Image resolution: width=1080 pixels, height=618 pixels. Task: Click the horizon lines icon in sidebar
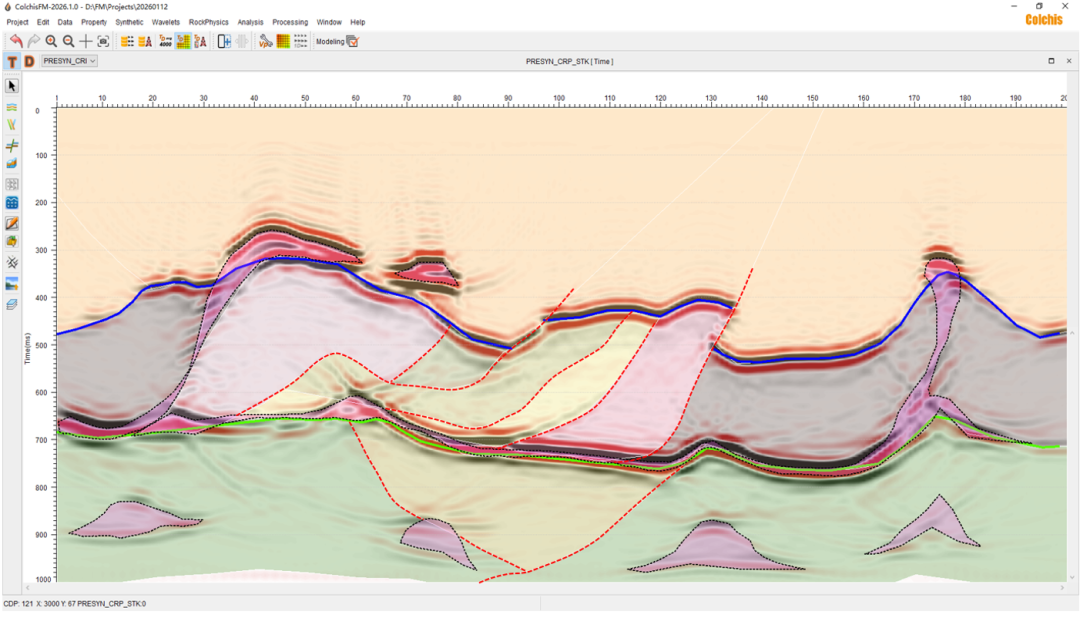12,106
